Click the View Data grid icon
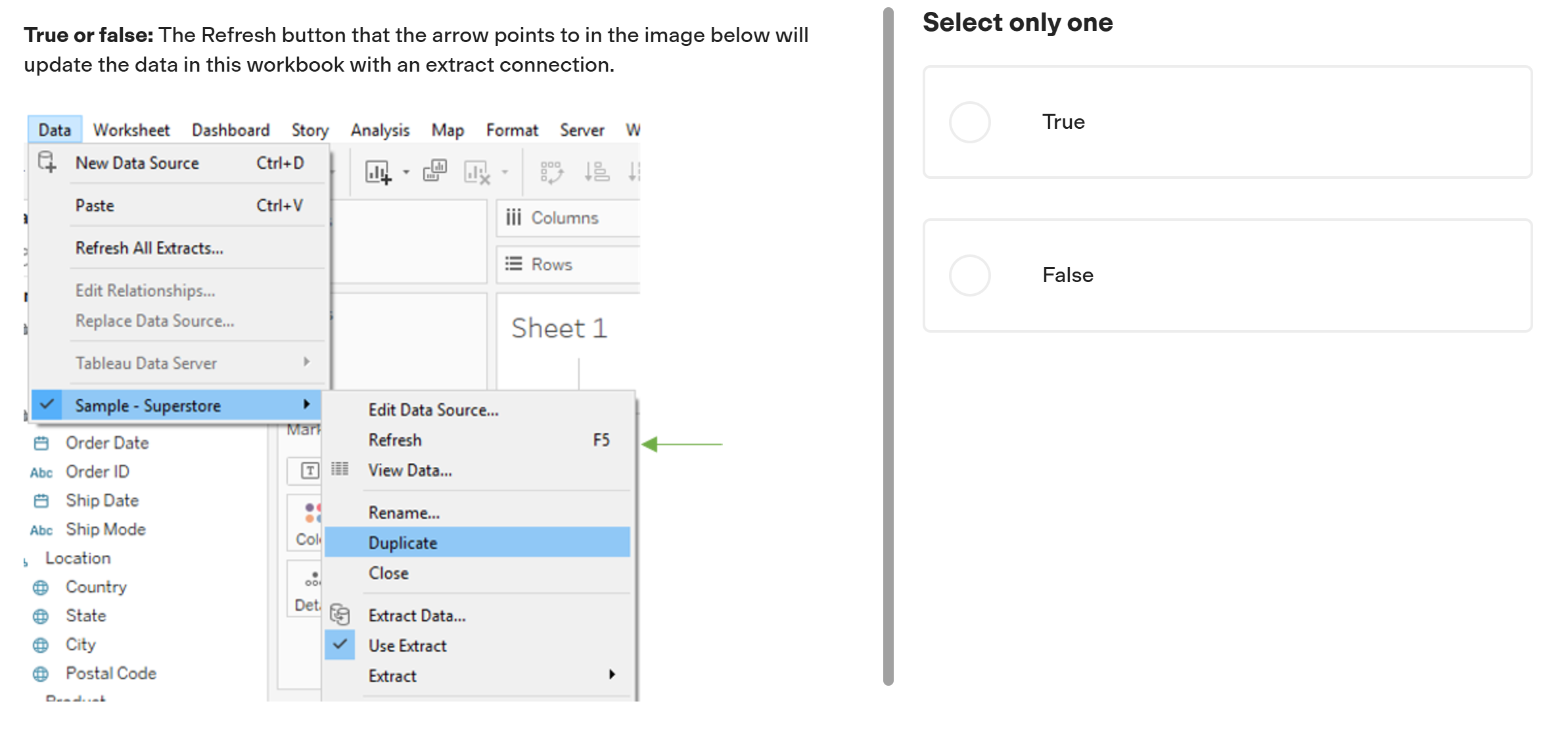This screenshot has height=739, width=1568. tap(340, 469)
